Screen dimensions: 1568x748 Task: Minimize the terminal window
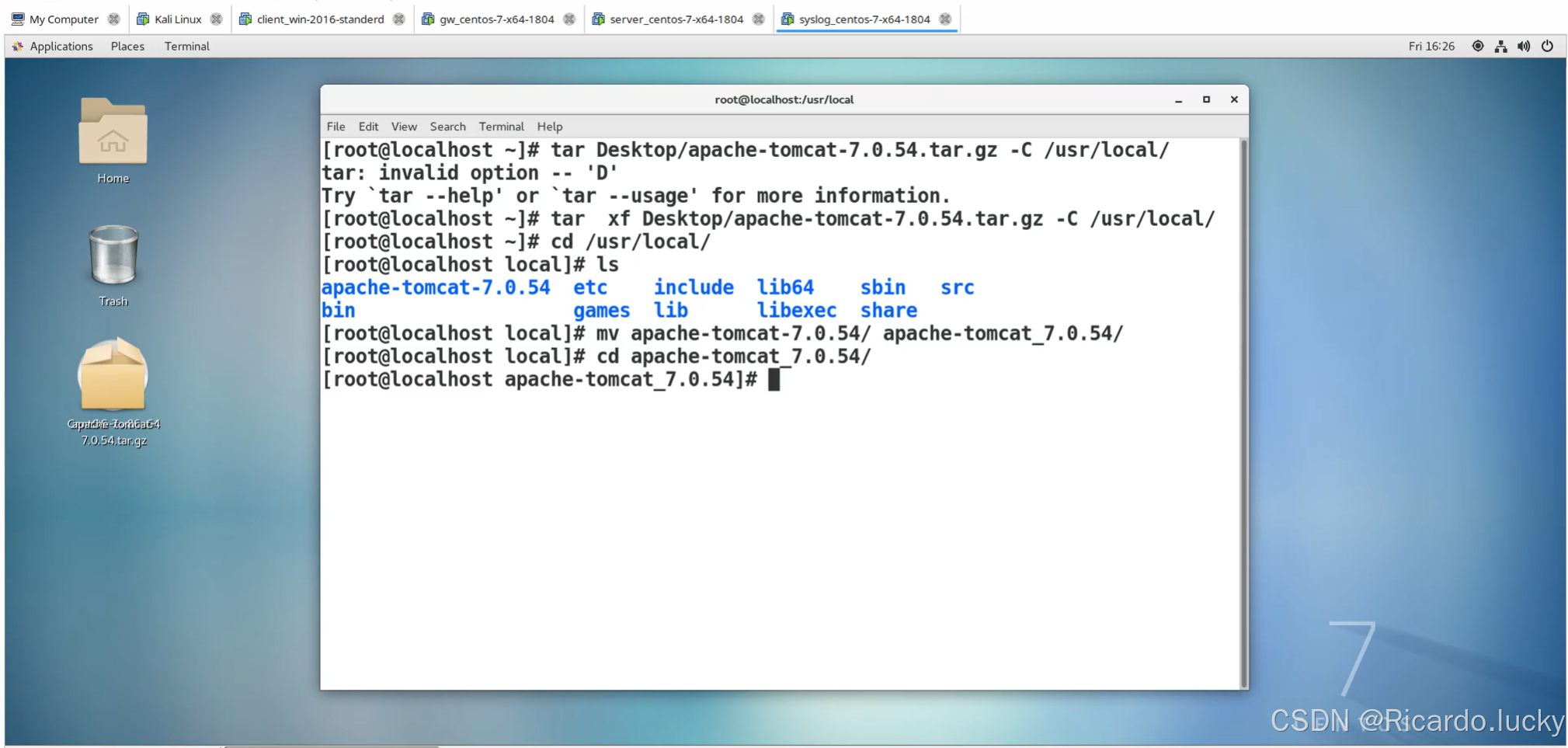pyautogui.click(x=1178, y=99)
